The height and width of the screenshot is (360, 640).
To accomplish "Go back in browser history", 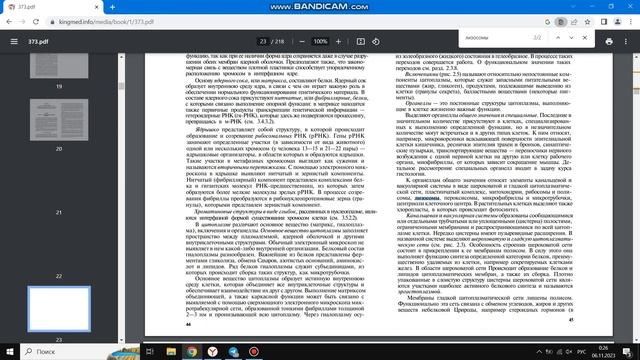I will click(9, 22).
